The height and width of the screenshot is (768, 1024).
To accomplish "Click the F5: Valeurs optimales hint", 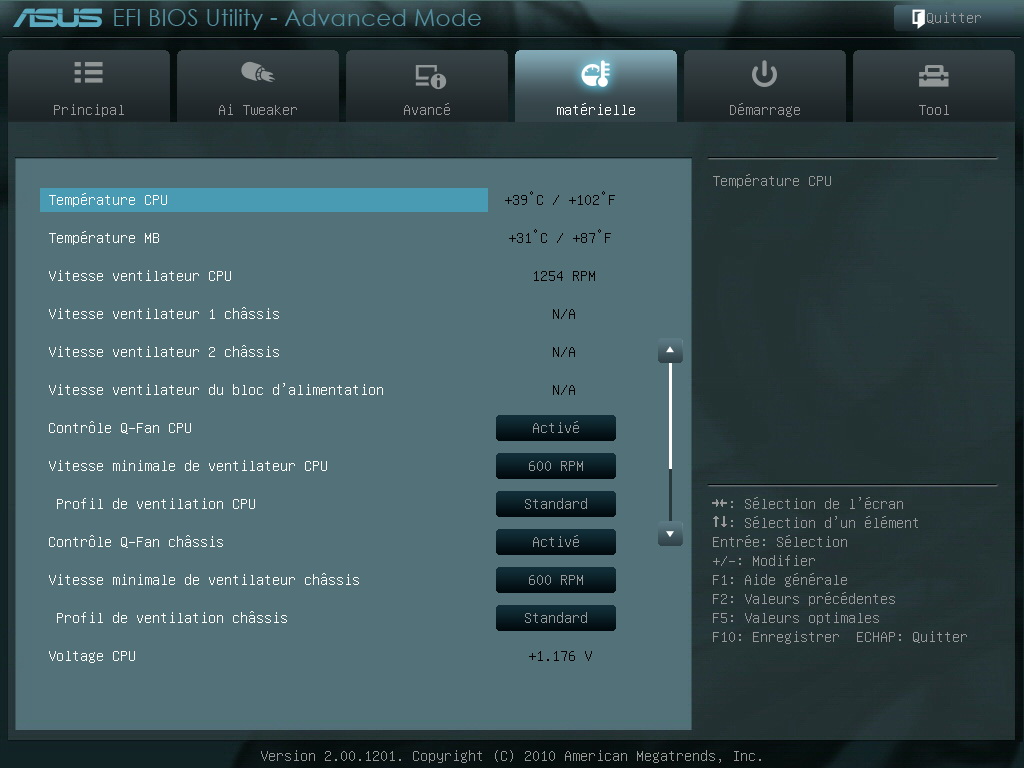I will [x=796, y=618].
